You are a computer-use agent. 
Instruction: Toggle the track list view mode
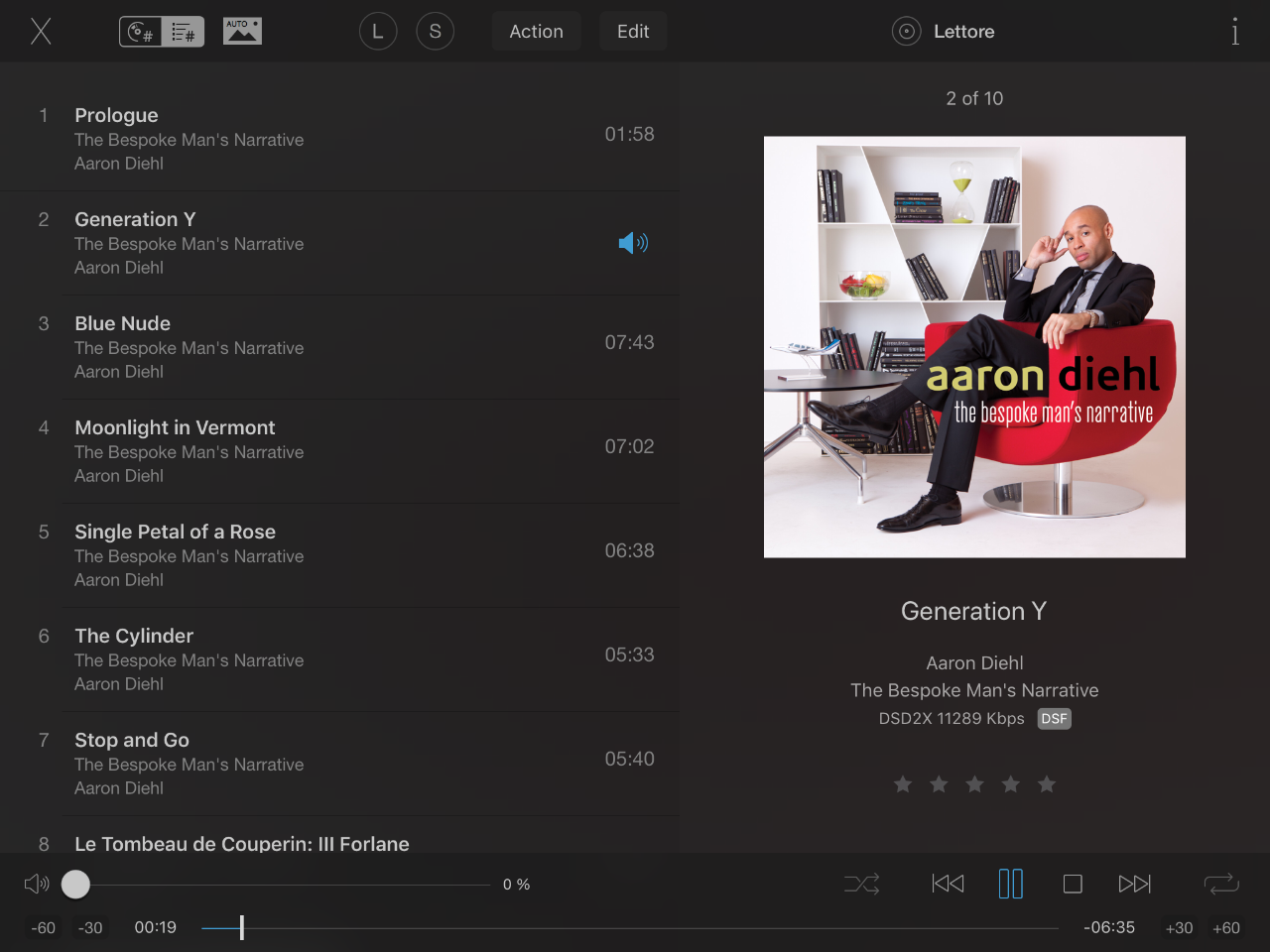(162, 32)
